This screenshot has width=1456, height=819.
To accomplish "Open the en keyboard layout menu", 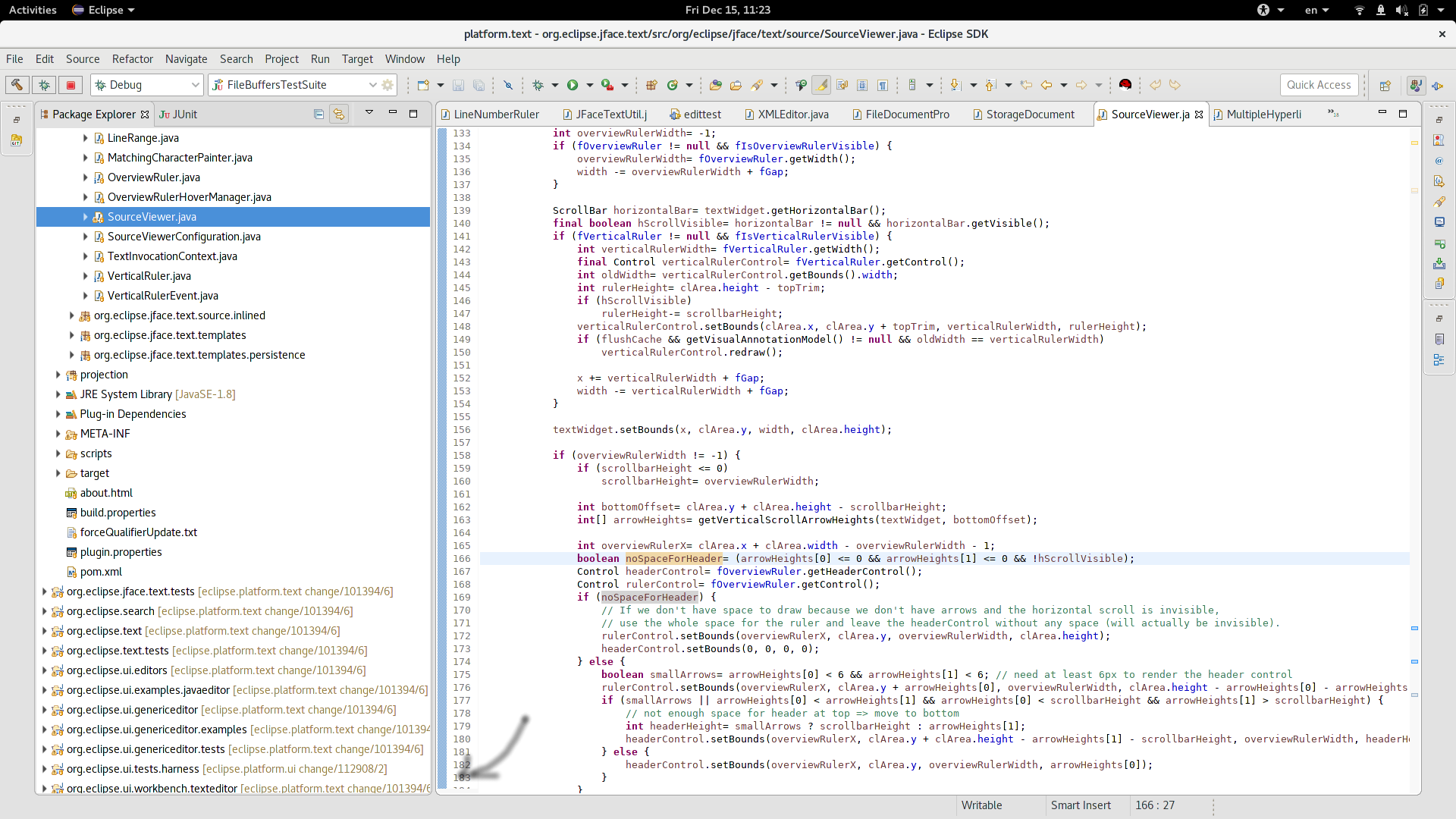I will (x=1316, y=10).
